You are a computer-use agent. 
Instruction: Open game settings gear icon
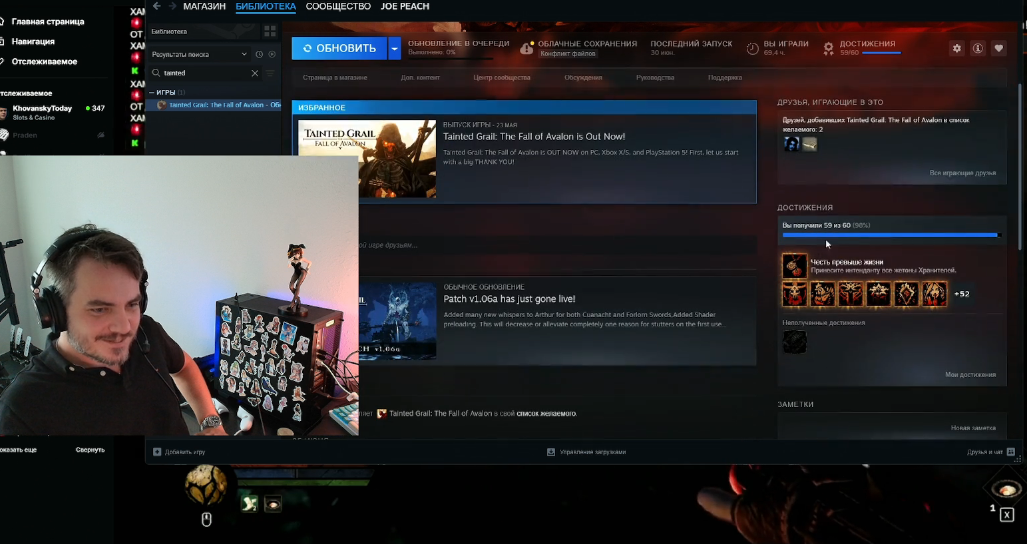(957, 48)
